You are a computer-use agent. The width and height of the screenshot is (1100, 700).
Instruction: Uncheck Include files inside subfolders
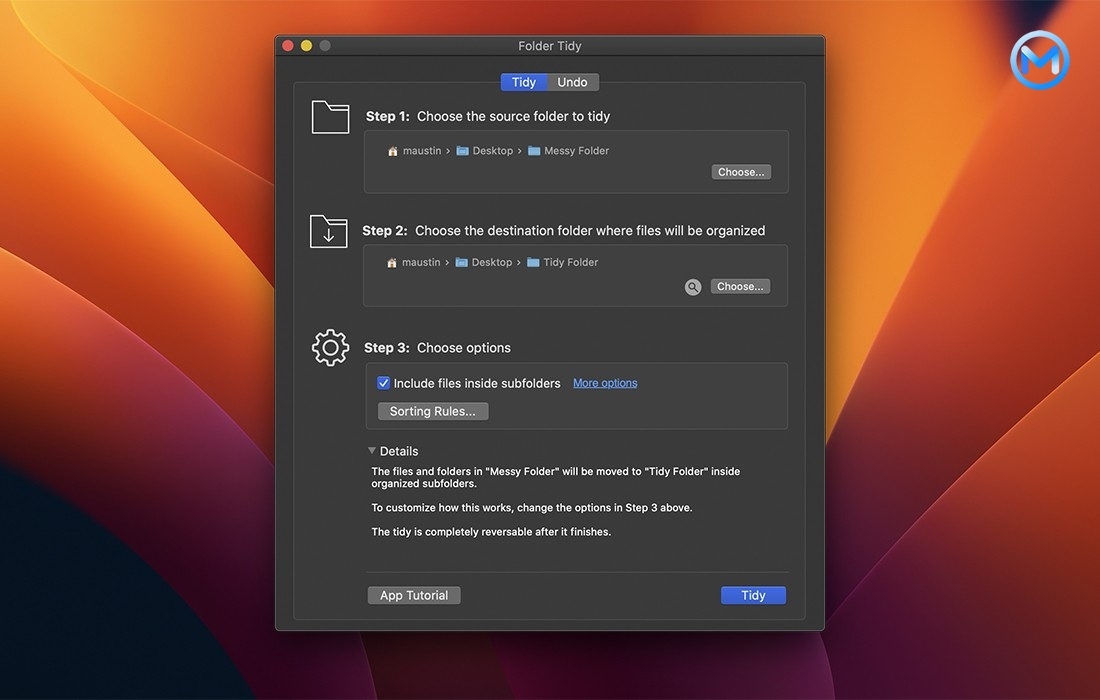383,382
